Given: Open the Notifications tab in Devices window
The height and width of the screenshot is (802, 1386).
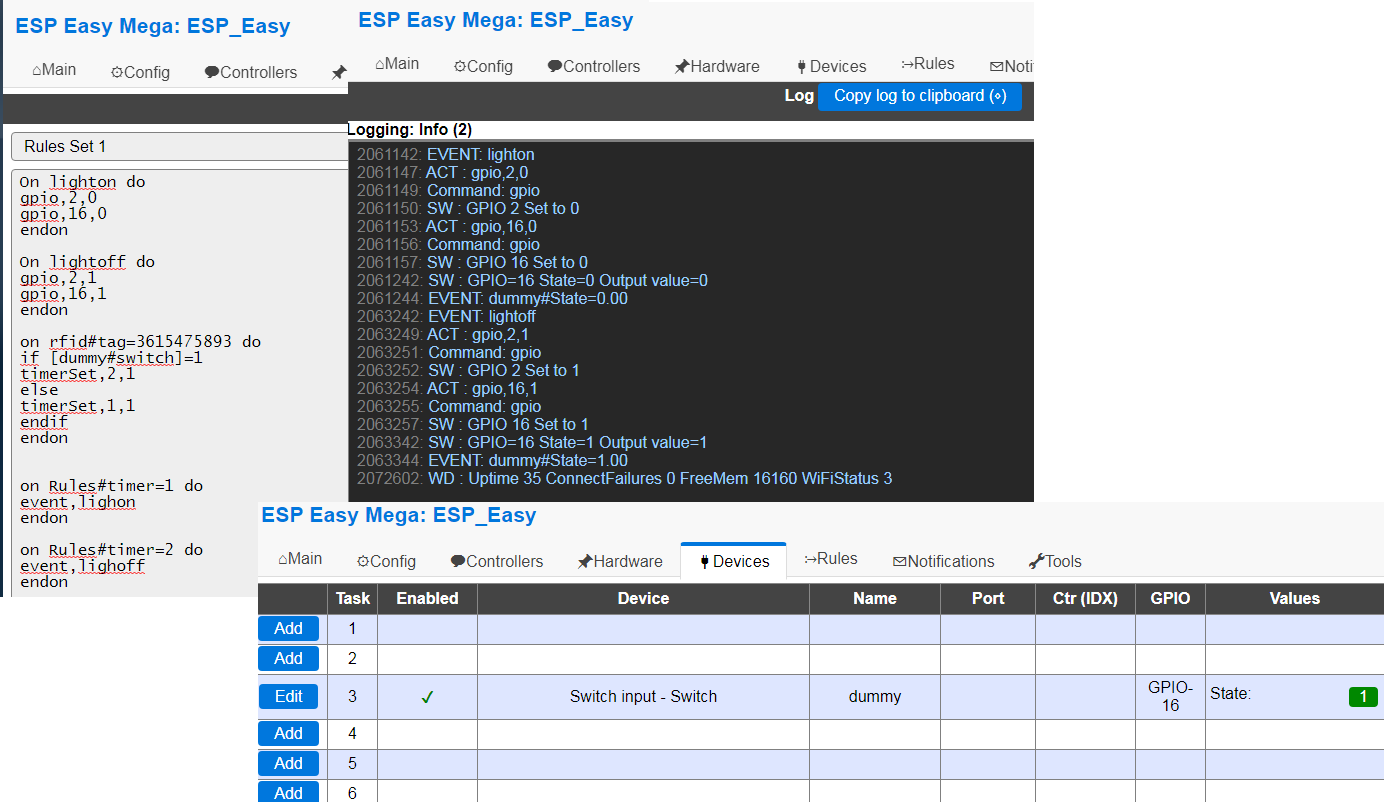Looking at the screenshot, I should (944, 561).
